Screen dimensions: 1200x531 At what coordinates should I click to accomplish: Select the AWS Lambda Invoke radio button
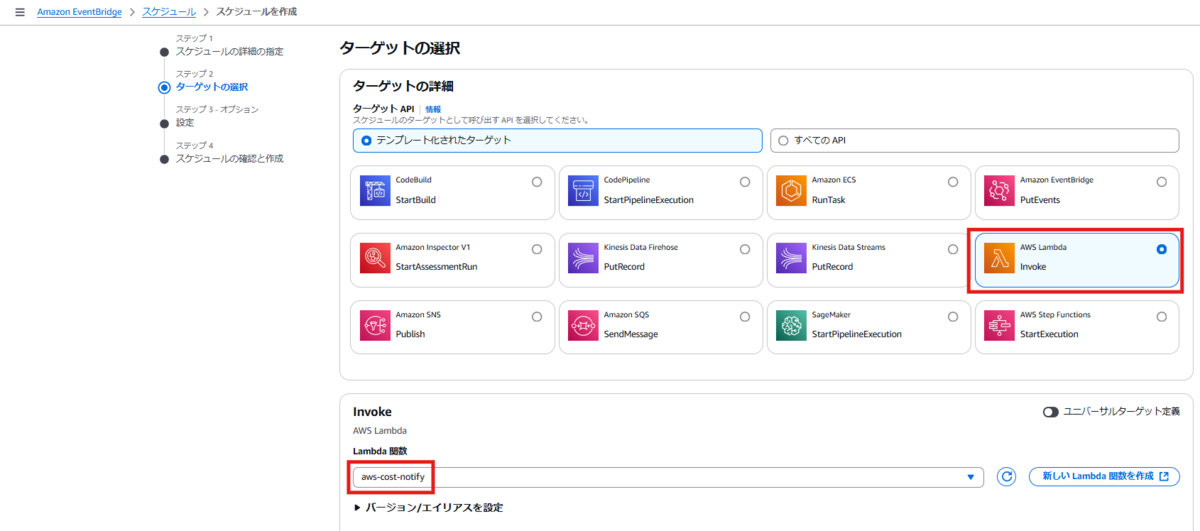(x=1161, y=249)
